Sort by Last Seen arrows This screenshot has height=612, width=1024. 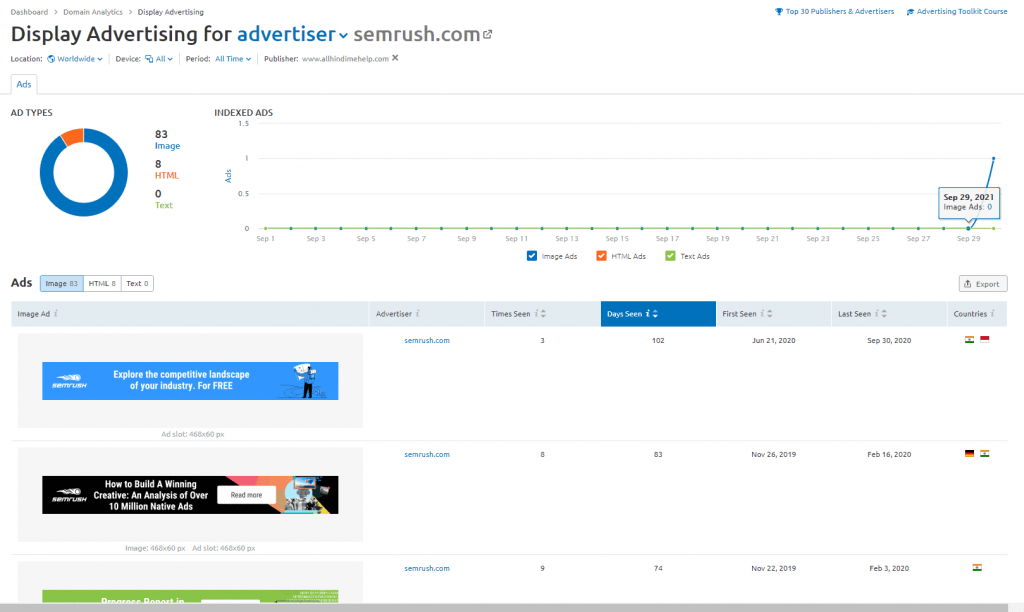click(x=884, y=314)
